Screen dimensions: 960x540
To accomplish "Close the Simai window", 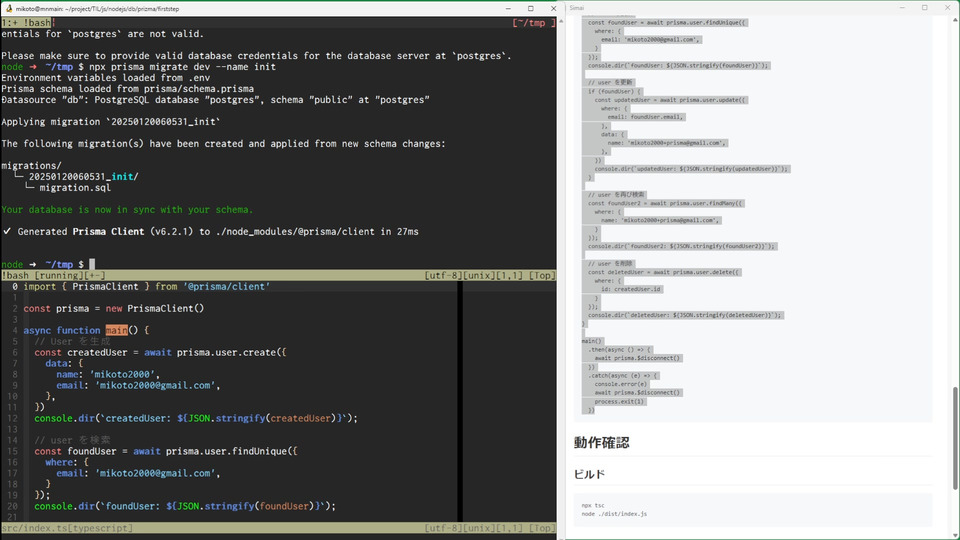I will (x=947, y=8).
